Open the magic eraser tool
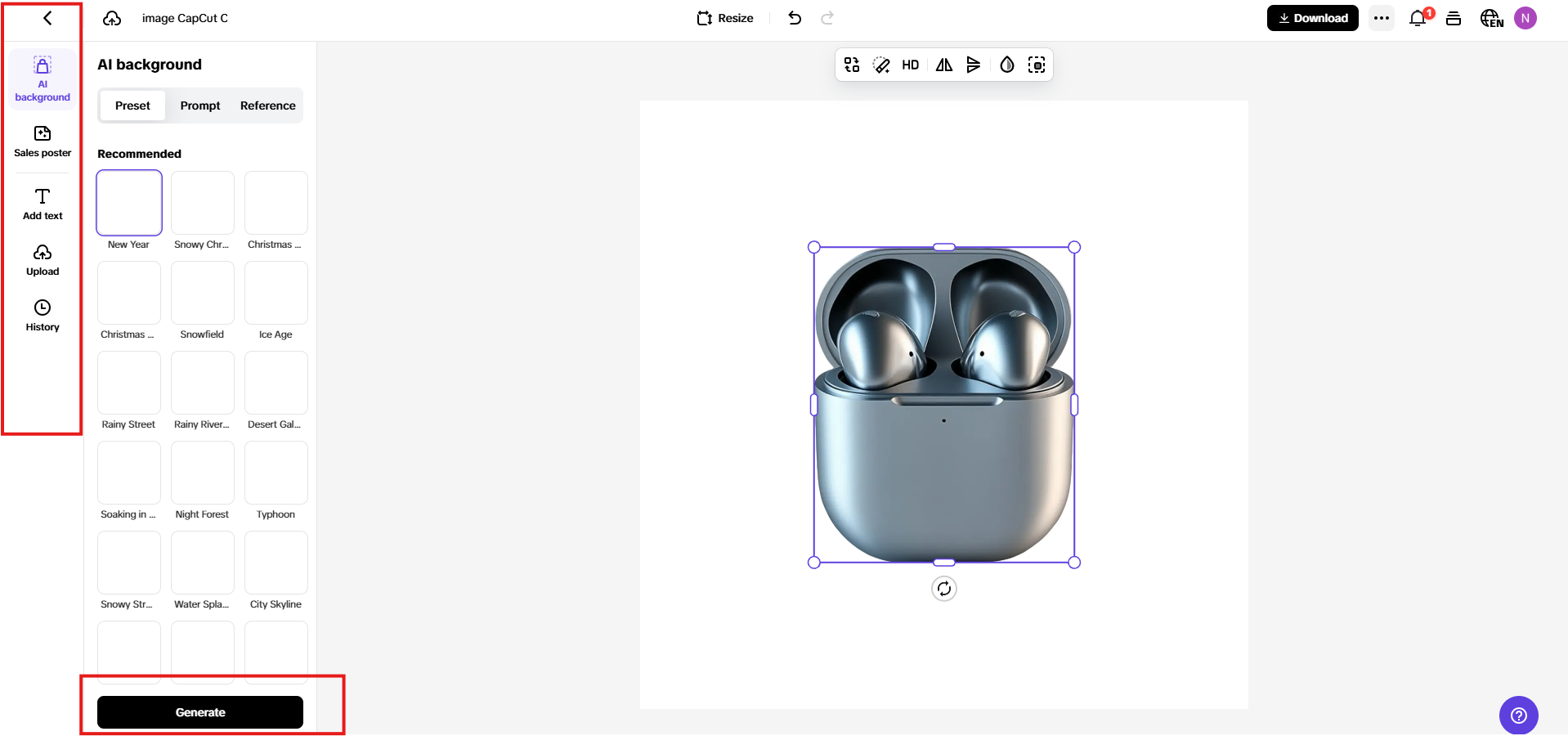 pos(881,65)
